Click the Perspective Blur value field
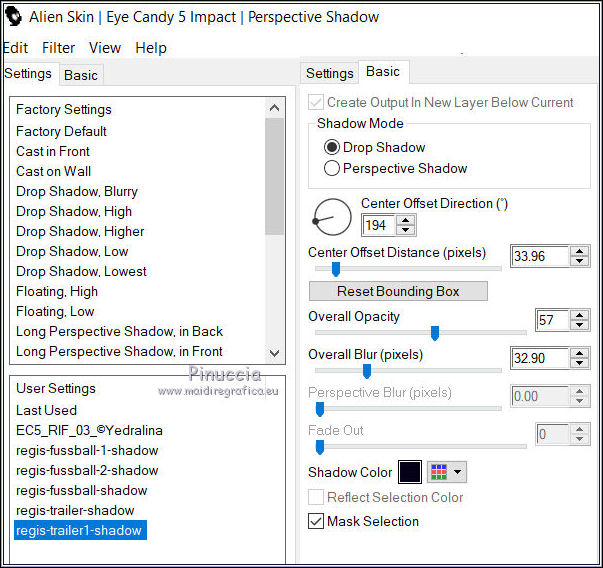 coord(540,396)
